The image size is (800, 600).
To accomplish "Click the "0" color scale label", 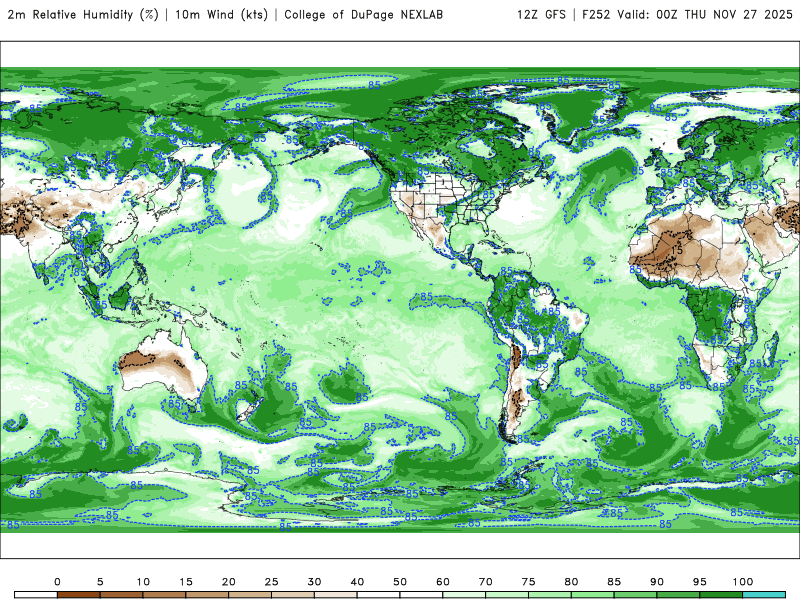I will pos(57,582).
